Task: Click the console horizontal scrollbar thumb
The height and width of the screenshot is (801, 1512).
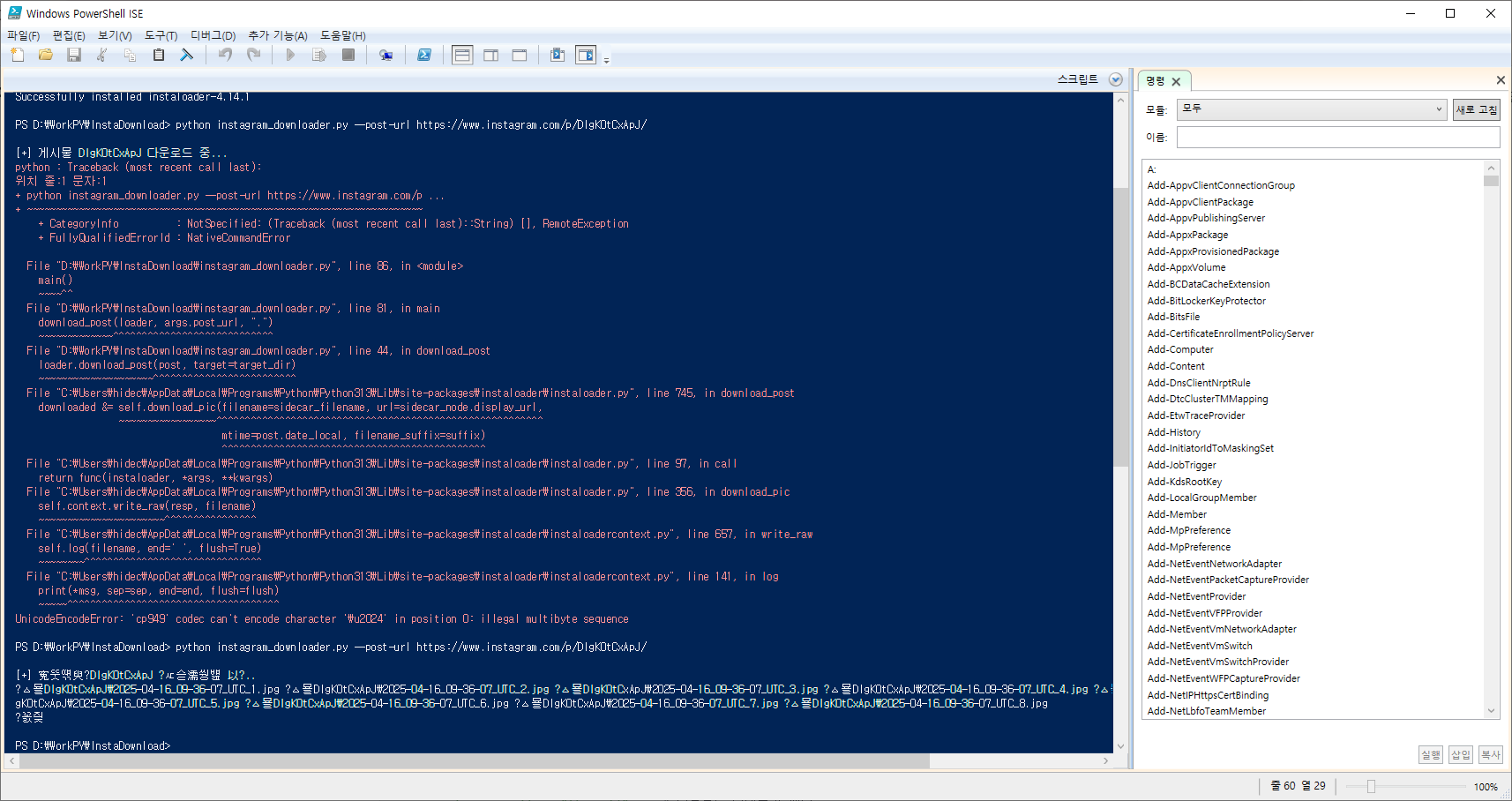Action: pyautogui.click(x=475, y=760)
